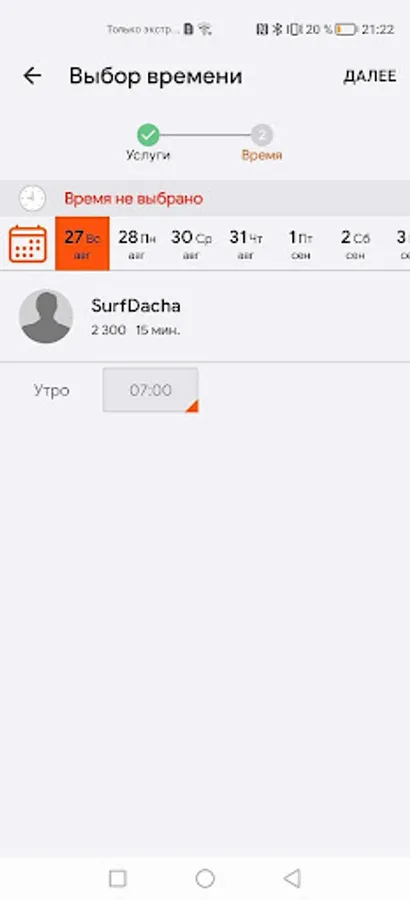Image resolution: width=410 pixels, height=900 pixels.
Task: Tap the battery icon in status bar
Action: coord(346,29)
